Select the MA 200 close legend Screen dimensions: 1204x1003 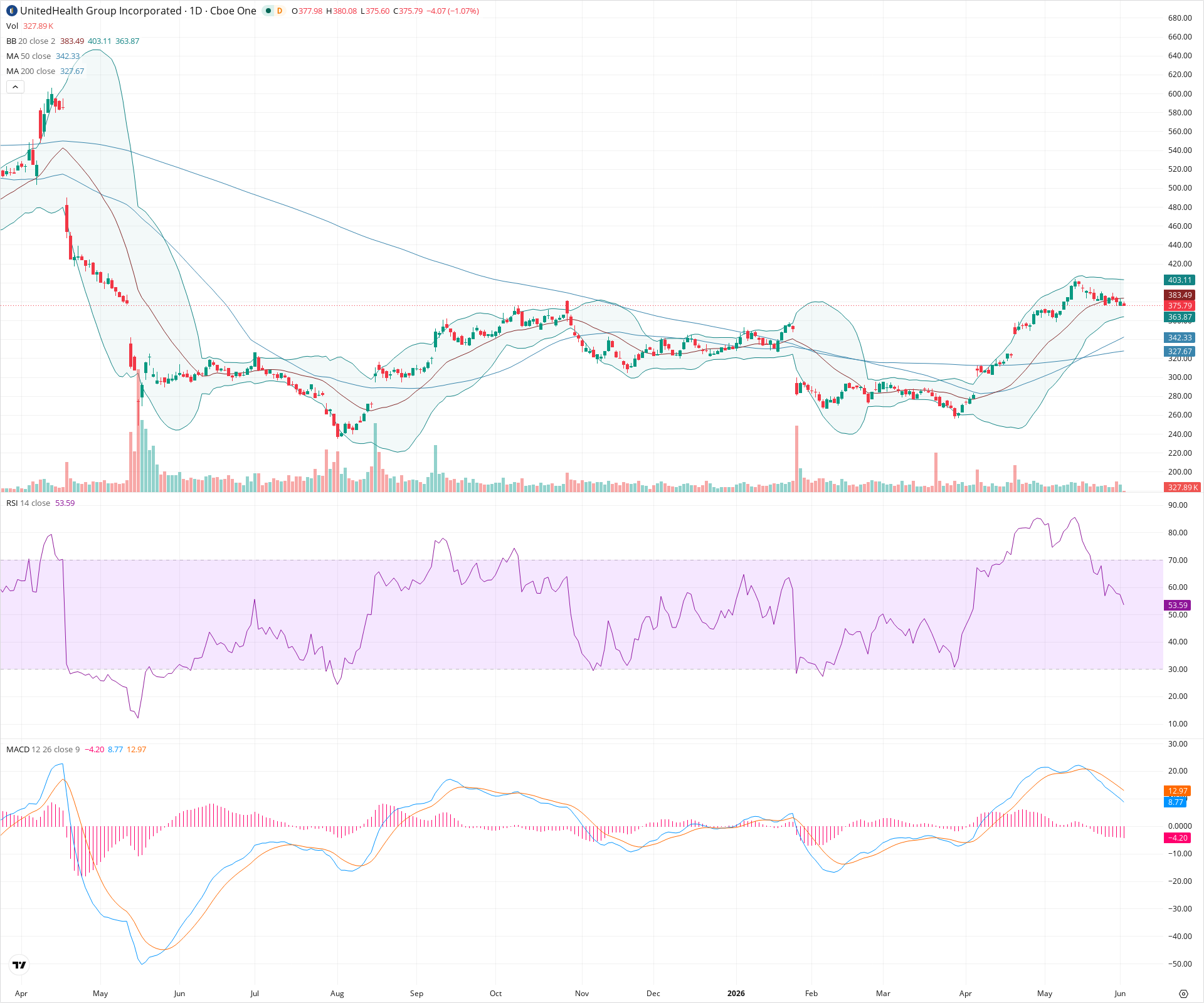31,71
